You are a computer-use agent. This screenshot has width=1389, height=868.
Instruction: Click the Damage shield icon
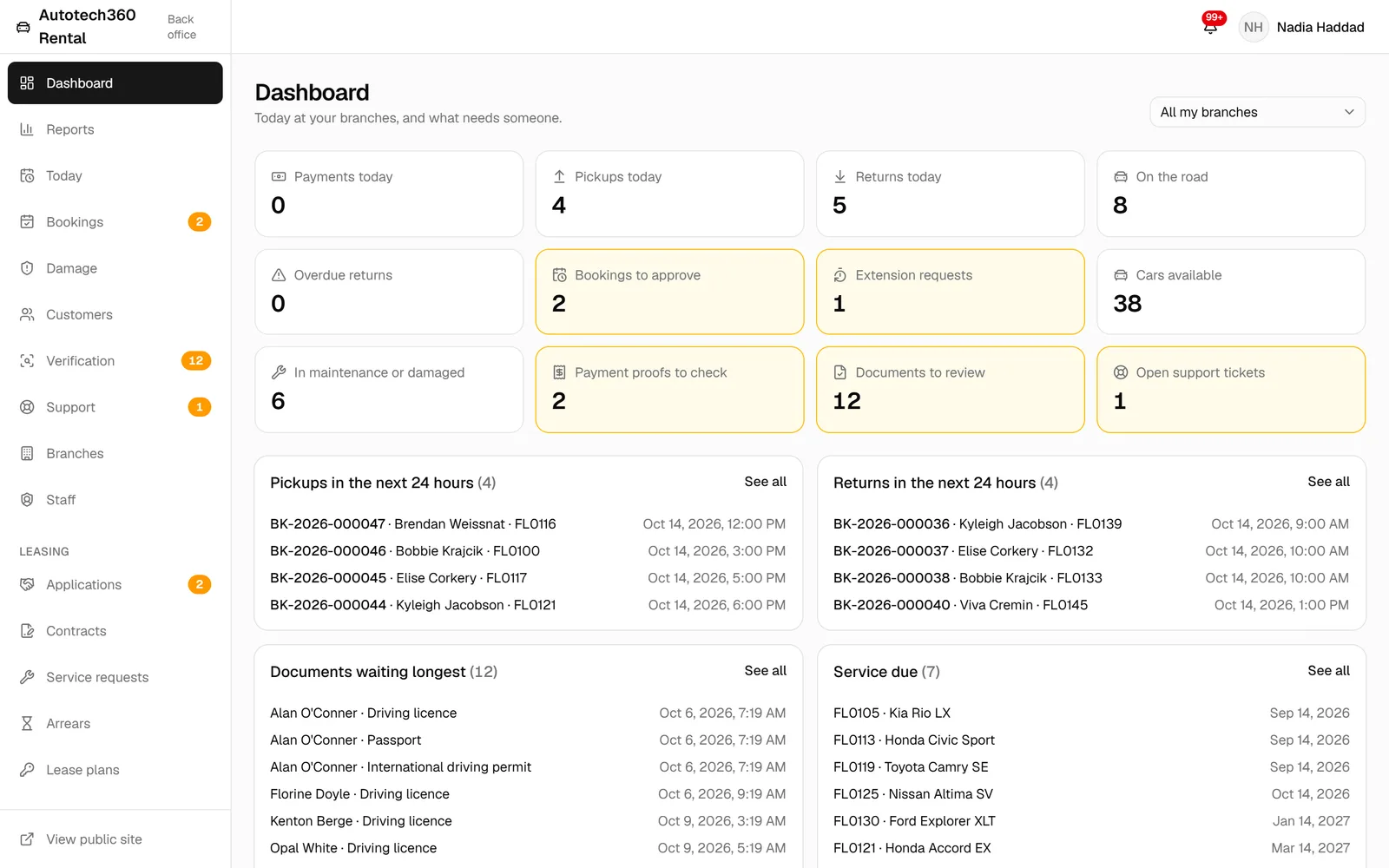27,268
